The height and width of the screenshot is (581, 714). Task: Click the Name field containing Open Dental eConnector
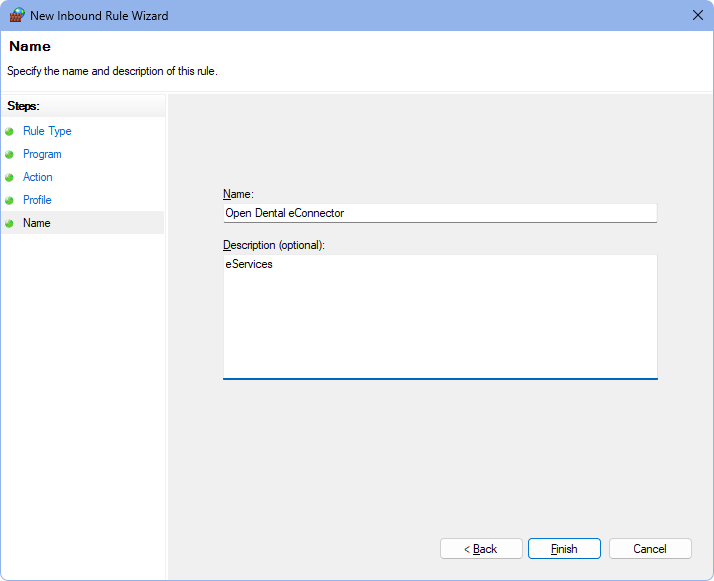[439, 213]
